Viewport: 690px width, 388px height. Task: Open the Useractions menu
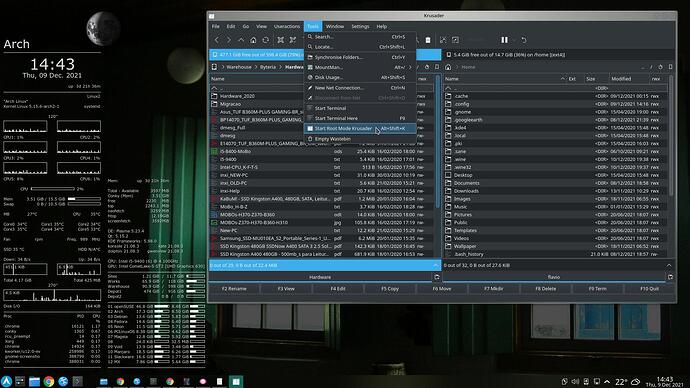[286, 26]
